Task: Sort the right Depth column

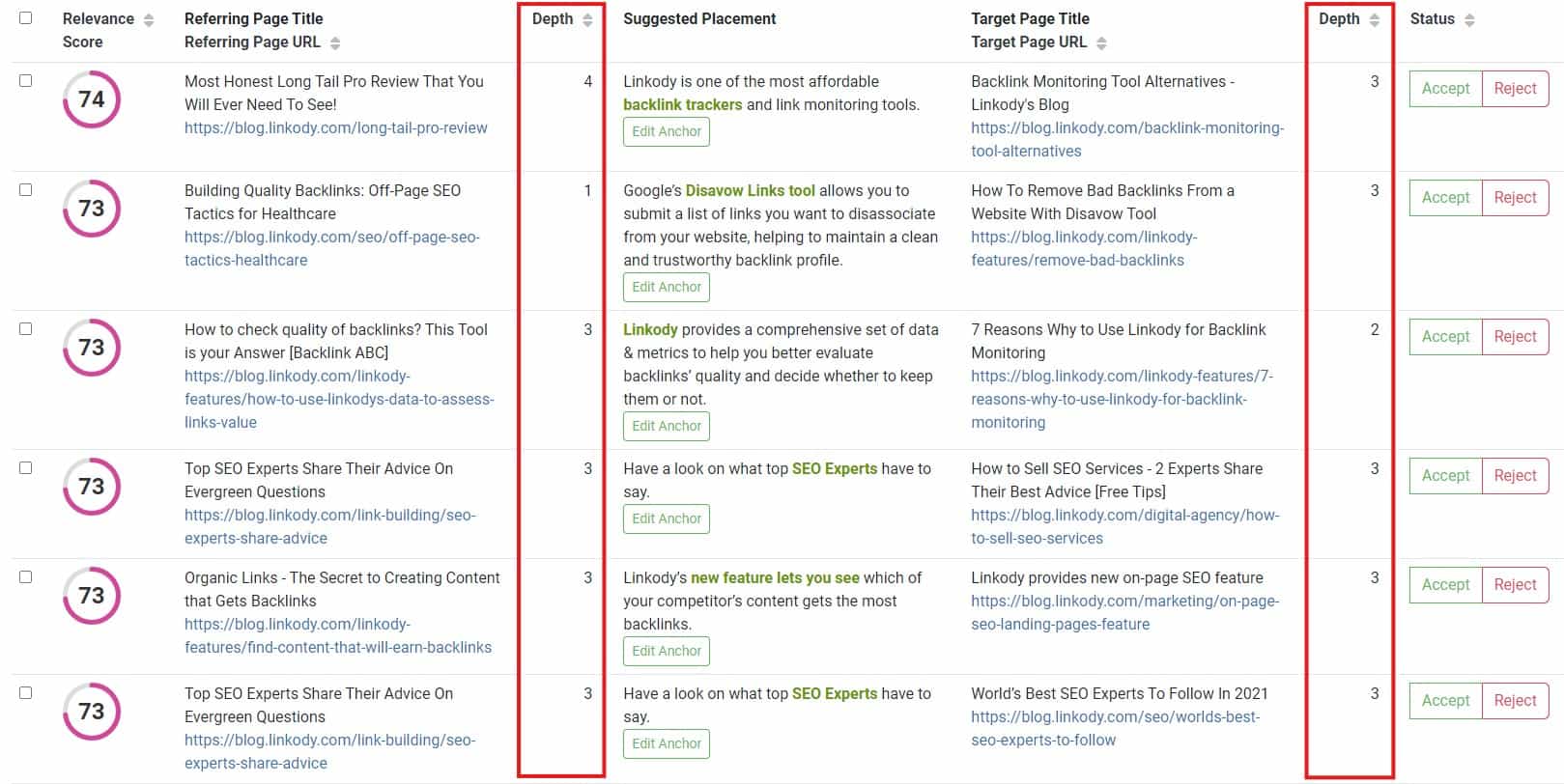Action: click(x=1374, y=17)
